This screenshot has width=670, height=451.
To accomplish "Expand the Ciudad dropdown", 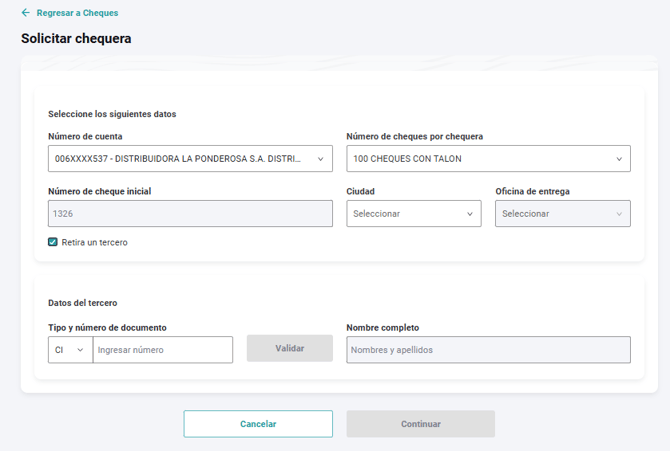I will [x=405, y=213].
